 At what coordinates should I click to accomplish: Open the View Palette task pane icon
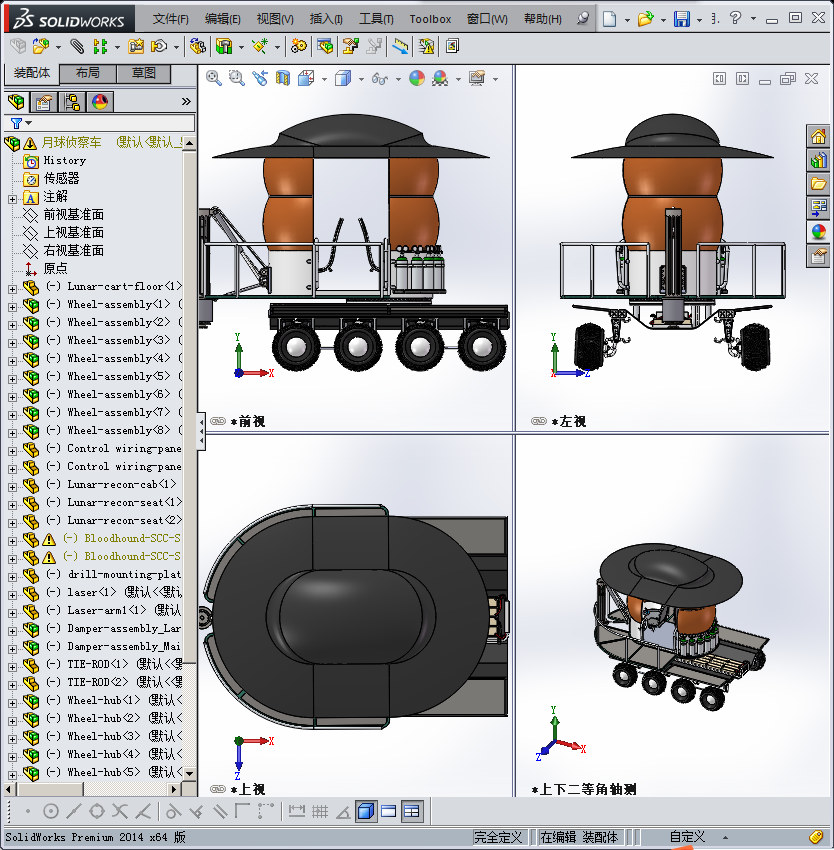818,208
